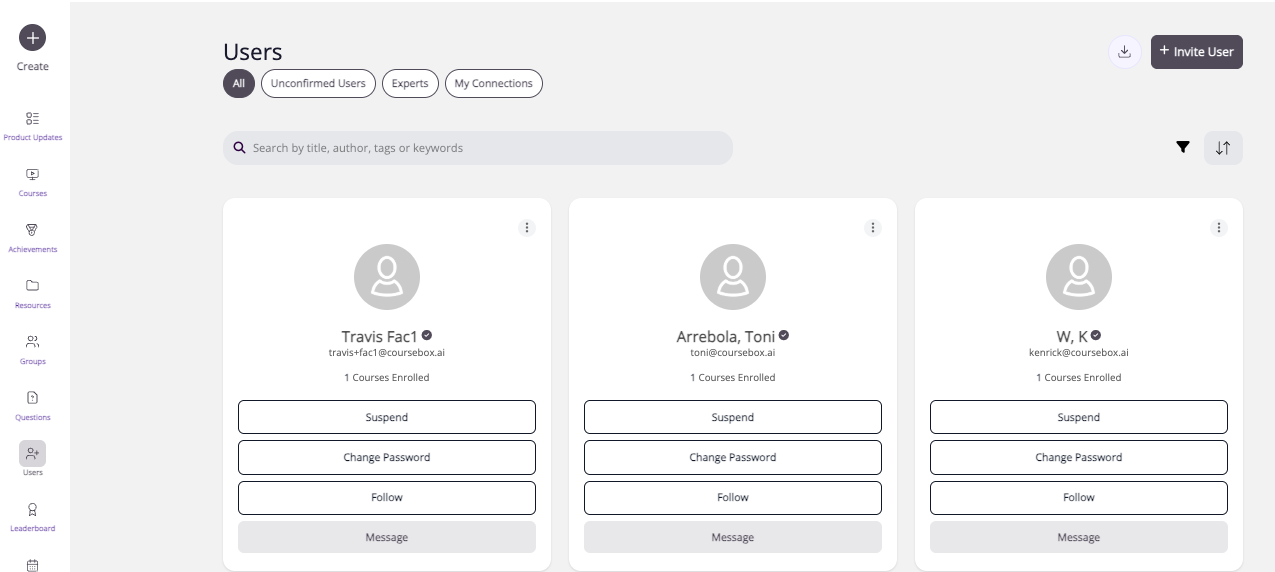Follow Travis Fac1
Image resolution: width=1275 pixels, height=572 pixels.
click(387, 497)
